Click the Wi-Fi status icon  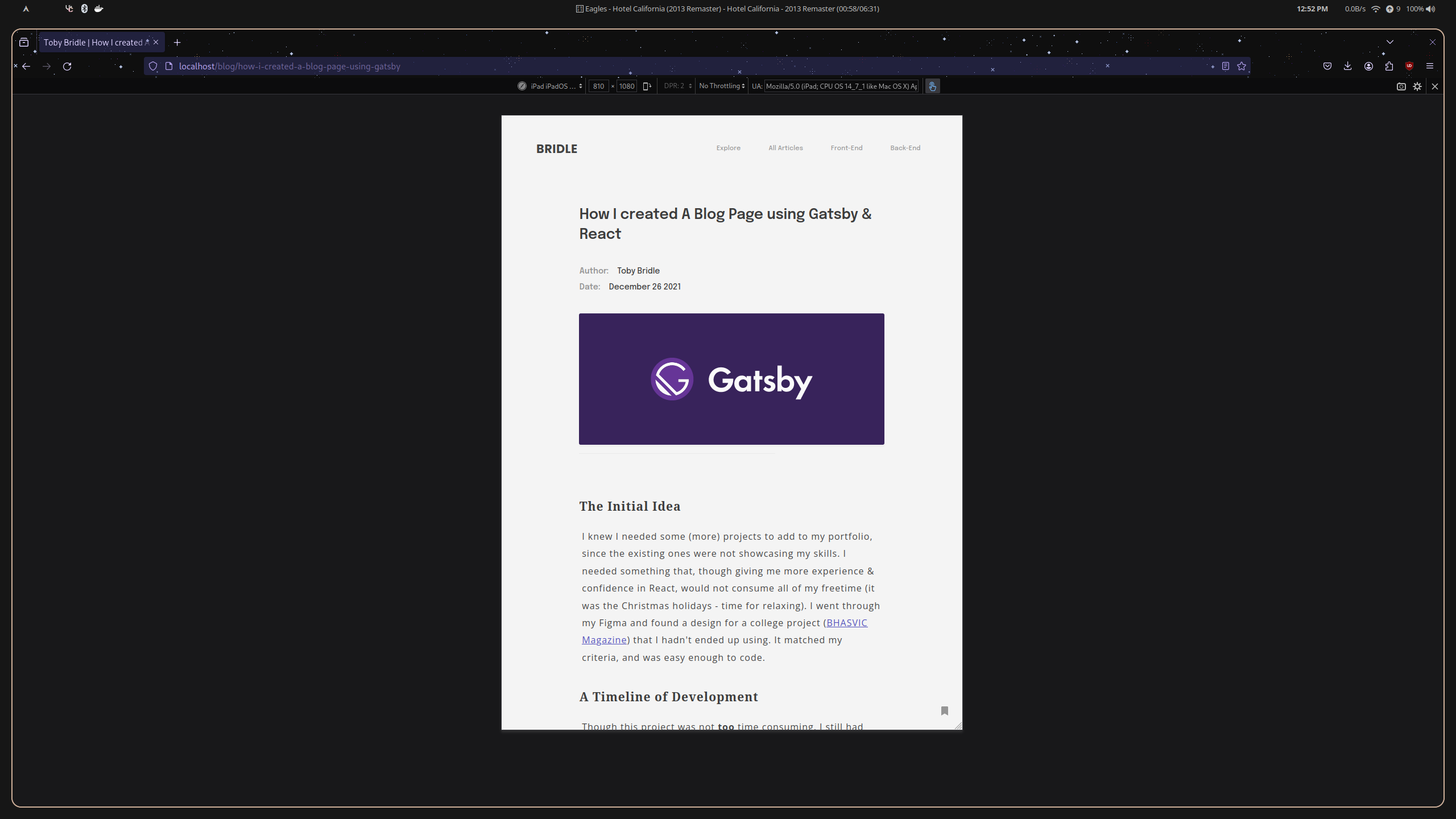point(1376,9)
